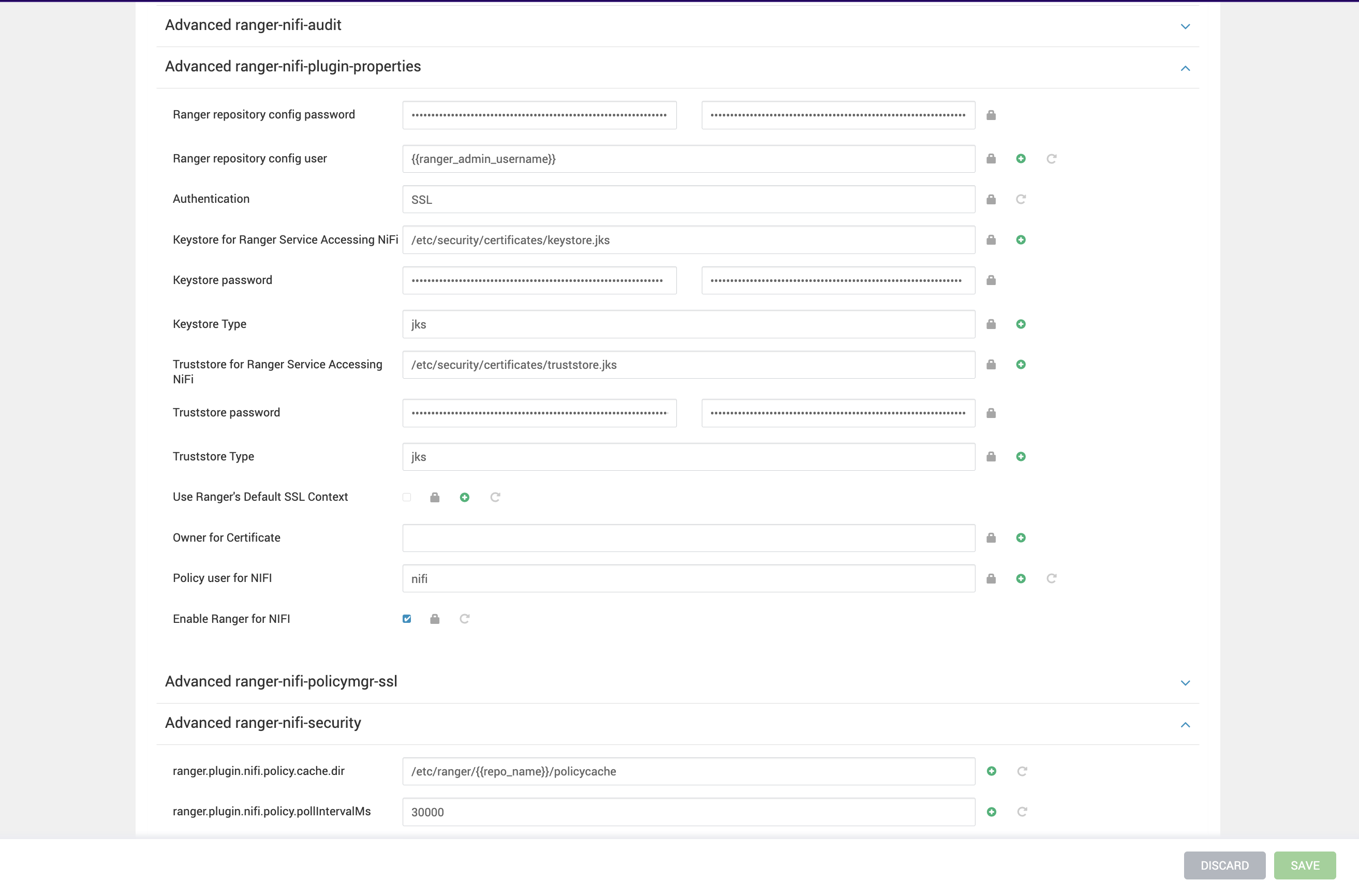Edit Truststore Type field

[x=688, y=457]
